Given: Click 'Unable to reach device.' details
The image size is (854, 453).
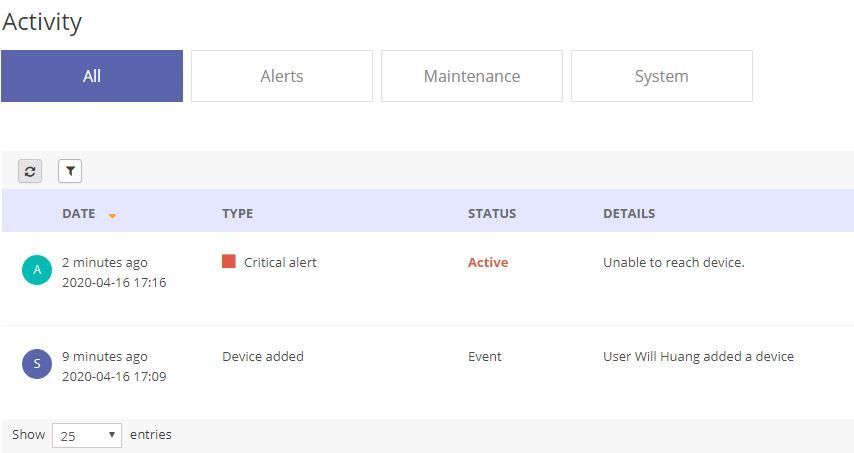Looking at the screenshot, I should (x=674, y=262).
